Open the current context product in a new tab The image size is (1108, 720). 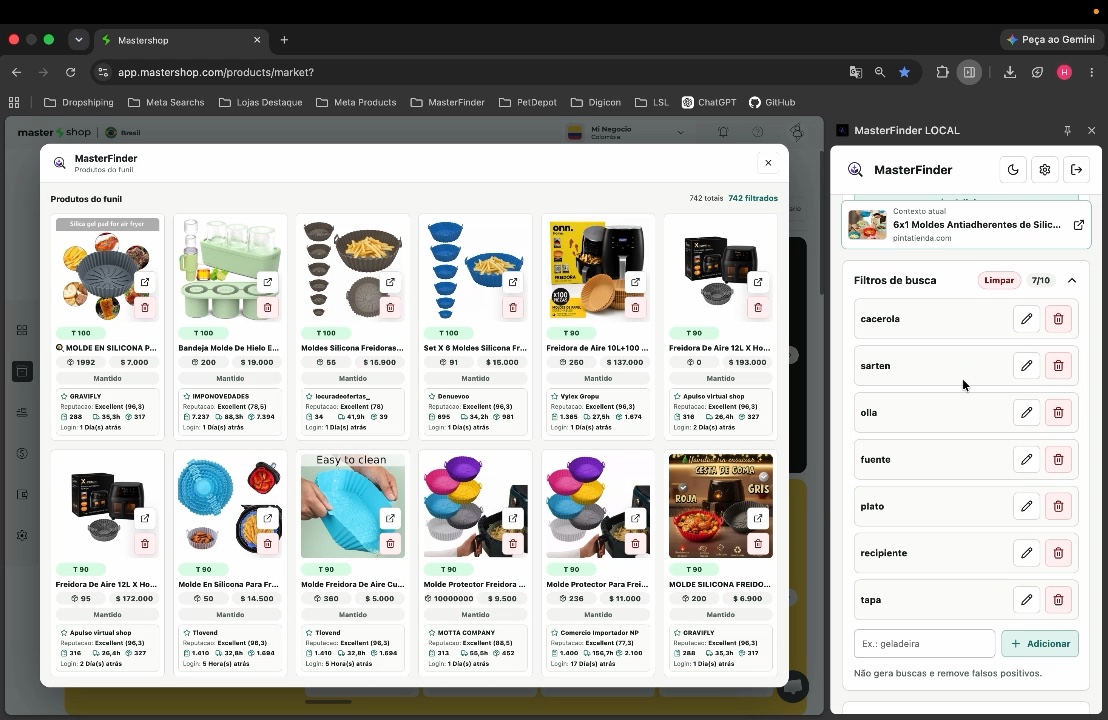(x=1078, y=225)
